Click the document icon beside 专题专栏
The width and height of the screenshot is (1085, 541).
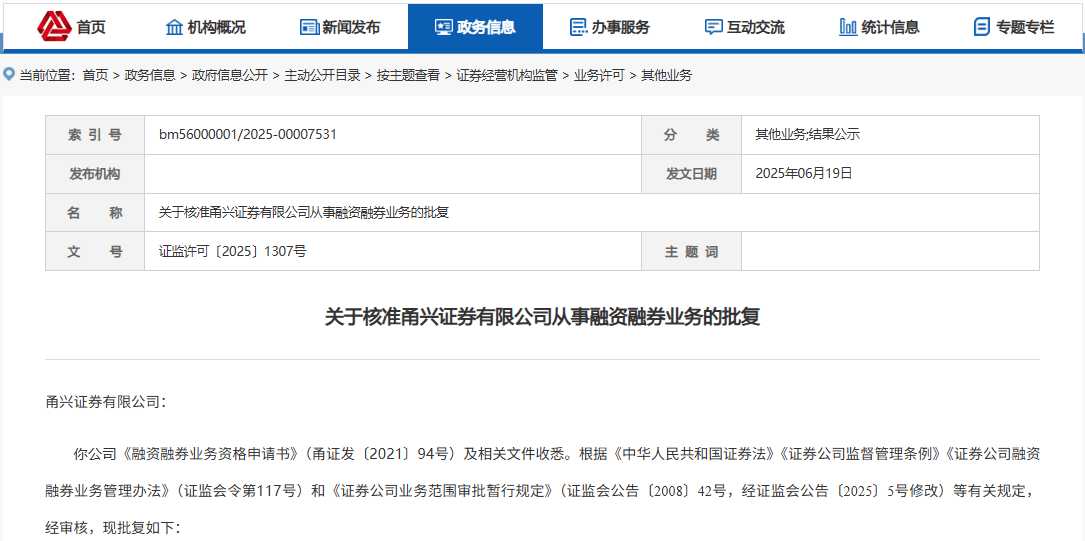(x=981, y=28)
